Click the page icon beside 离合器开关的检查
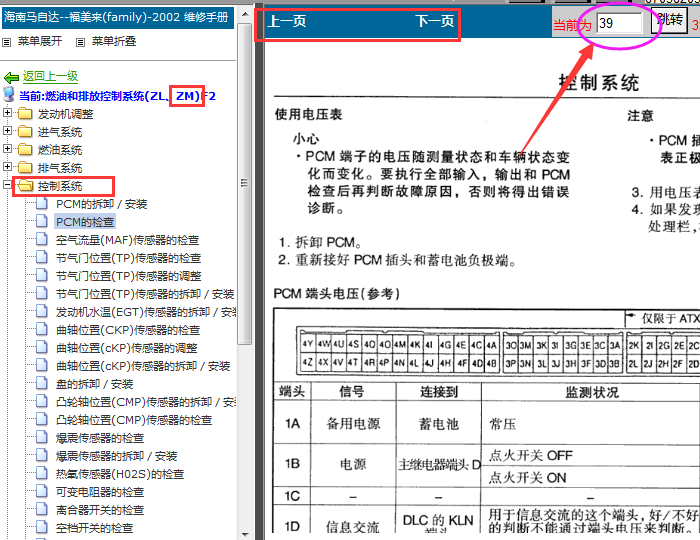 point(42,509)
